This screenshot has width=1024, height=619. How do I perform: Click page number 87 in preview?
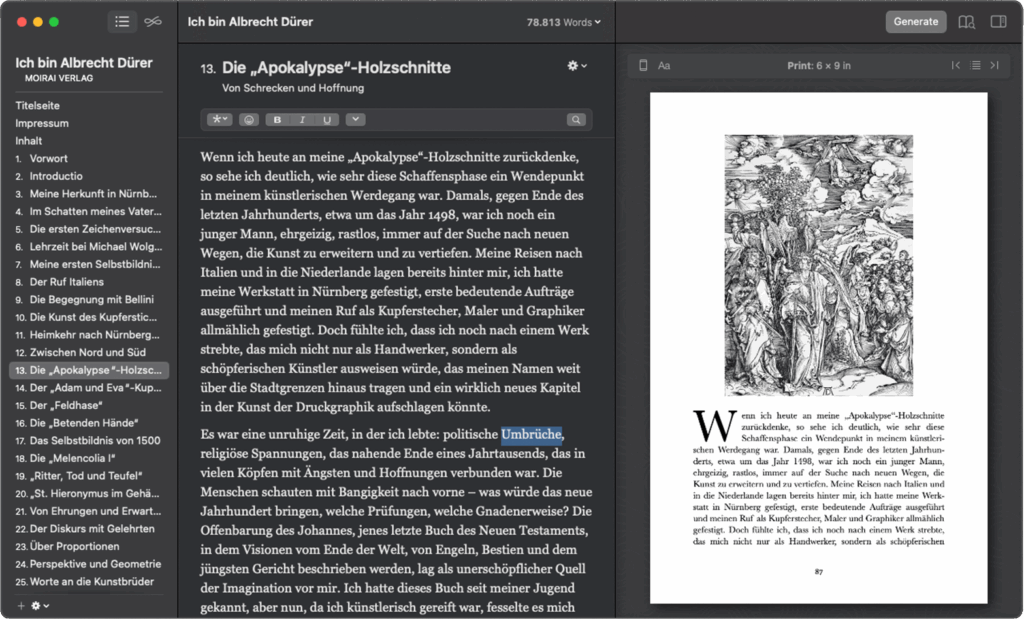[818, 571]
